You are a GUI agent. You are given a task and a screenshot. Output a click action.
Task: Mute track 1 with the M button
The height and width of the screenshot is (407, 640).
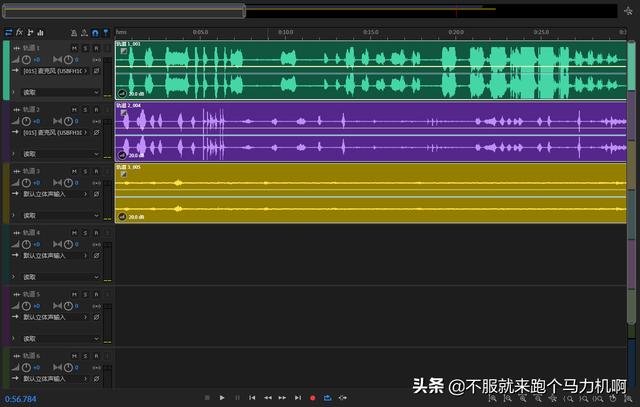(75, 48)
